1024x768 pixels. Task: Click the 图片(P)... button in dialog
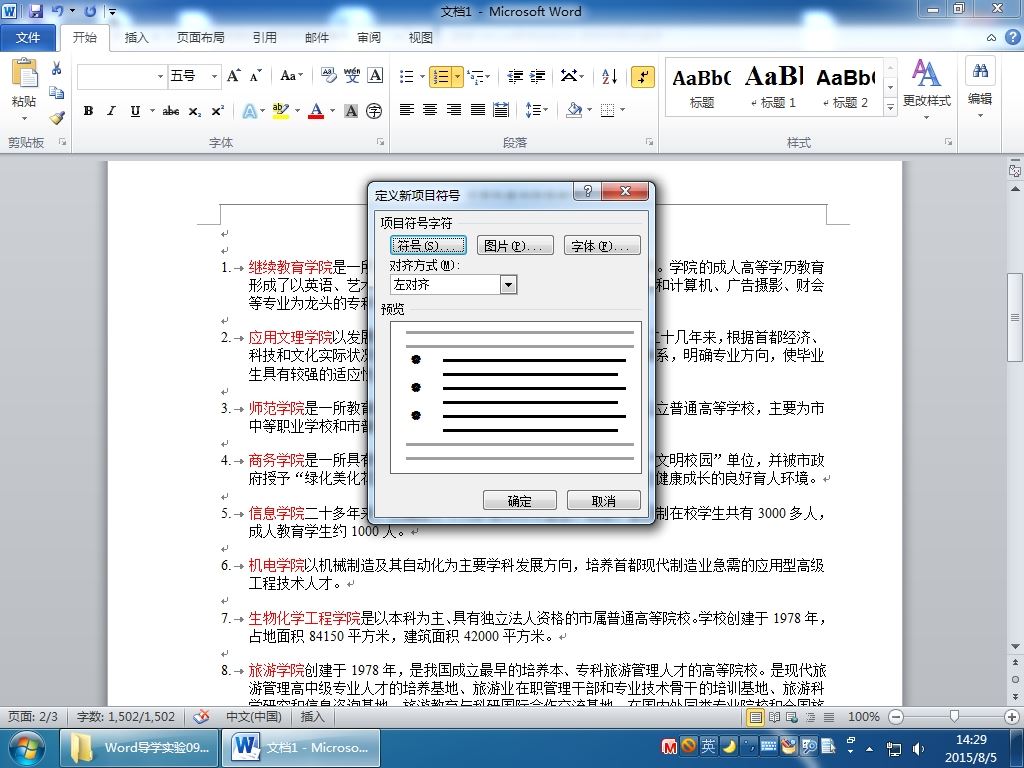pyautogui.click(x=515, y=246)
